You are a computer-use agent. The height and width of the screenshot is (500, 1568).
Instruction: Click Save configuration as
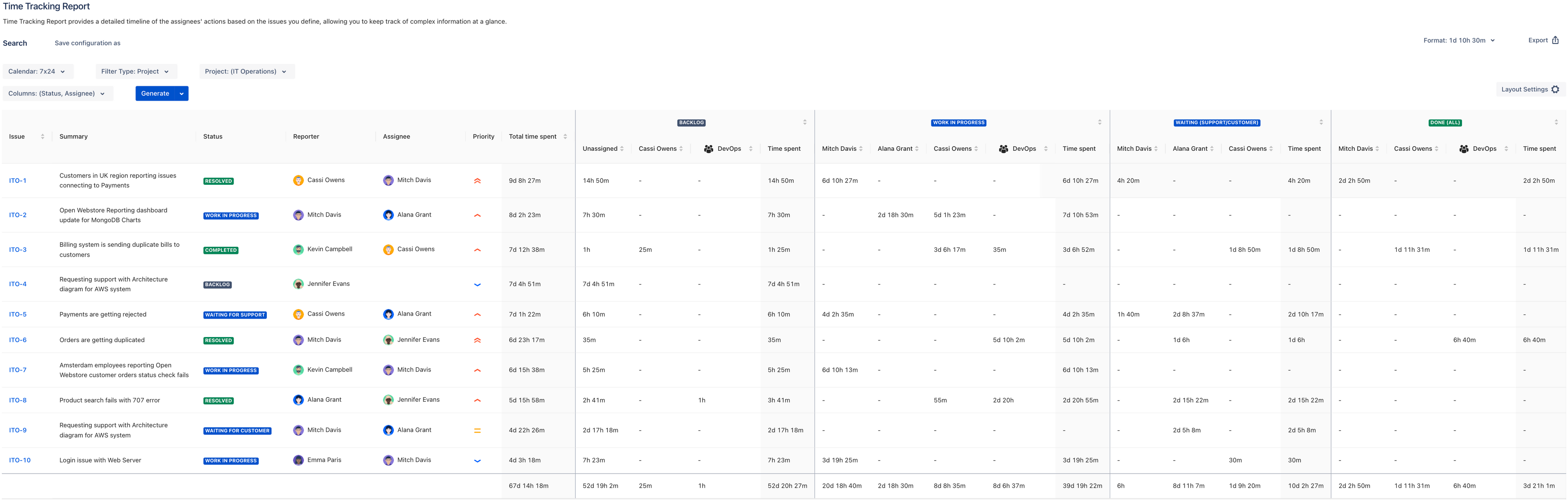(87, 42)
